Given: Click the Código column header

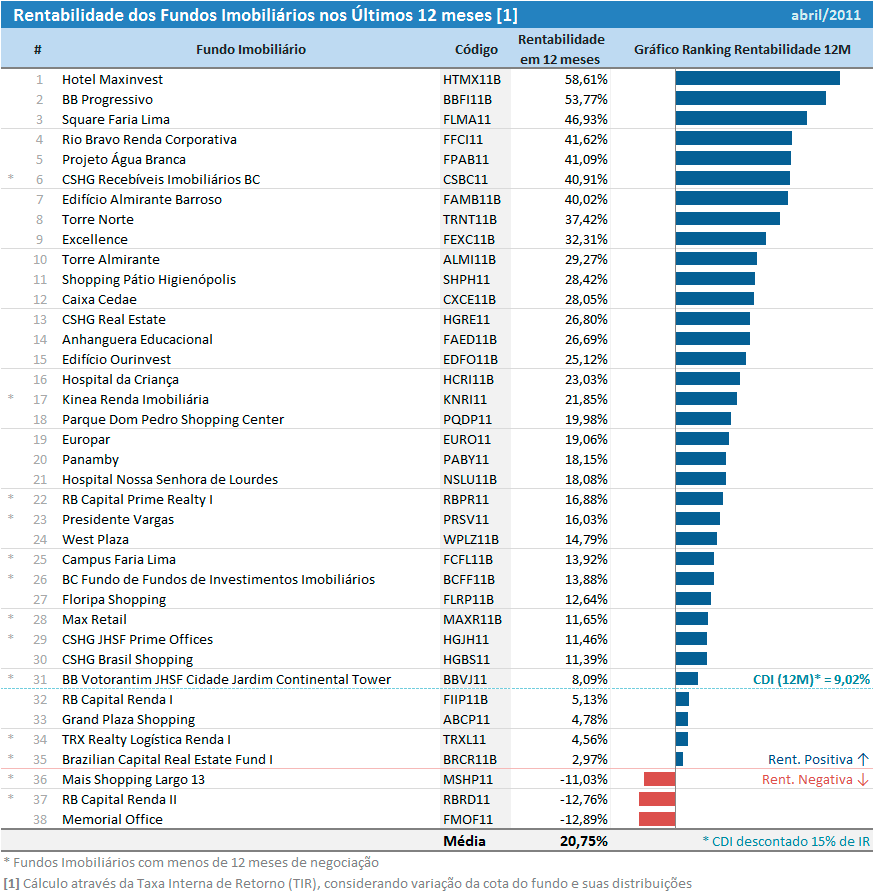Looking at the screenshot, I should coord(475,49).
